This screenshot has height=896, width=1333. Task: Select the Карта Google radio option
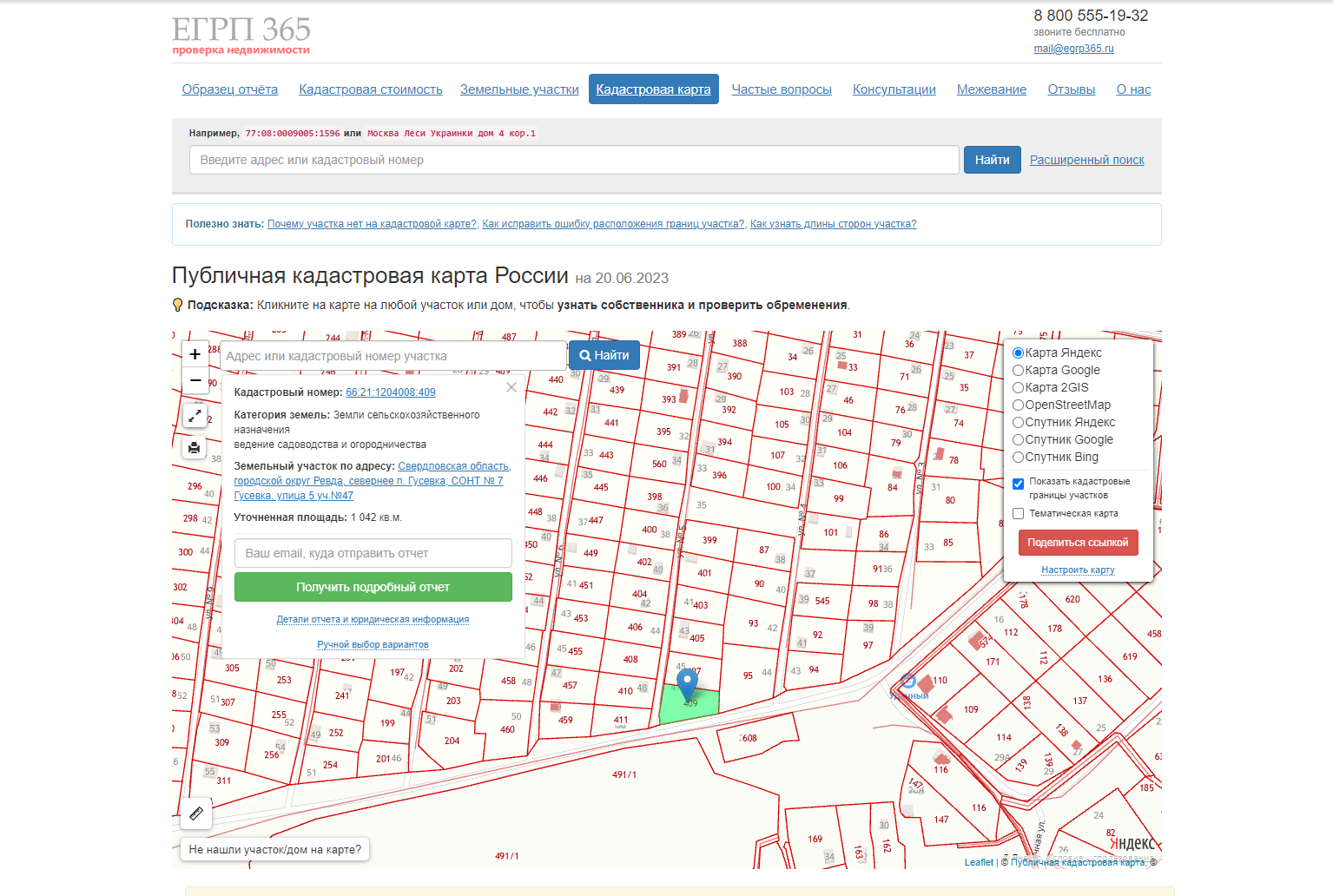coord(1019,371)
